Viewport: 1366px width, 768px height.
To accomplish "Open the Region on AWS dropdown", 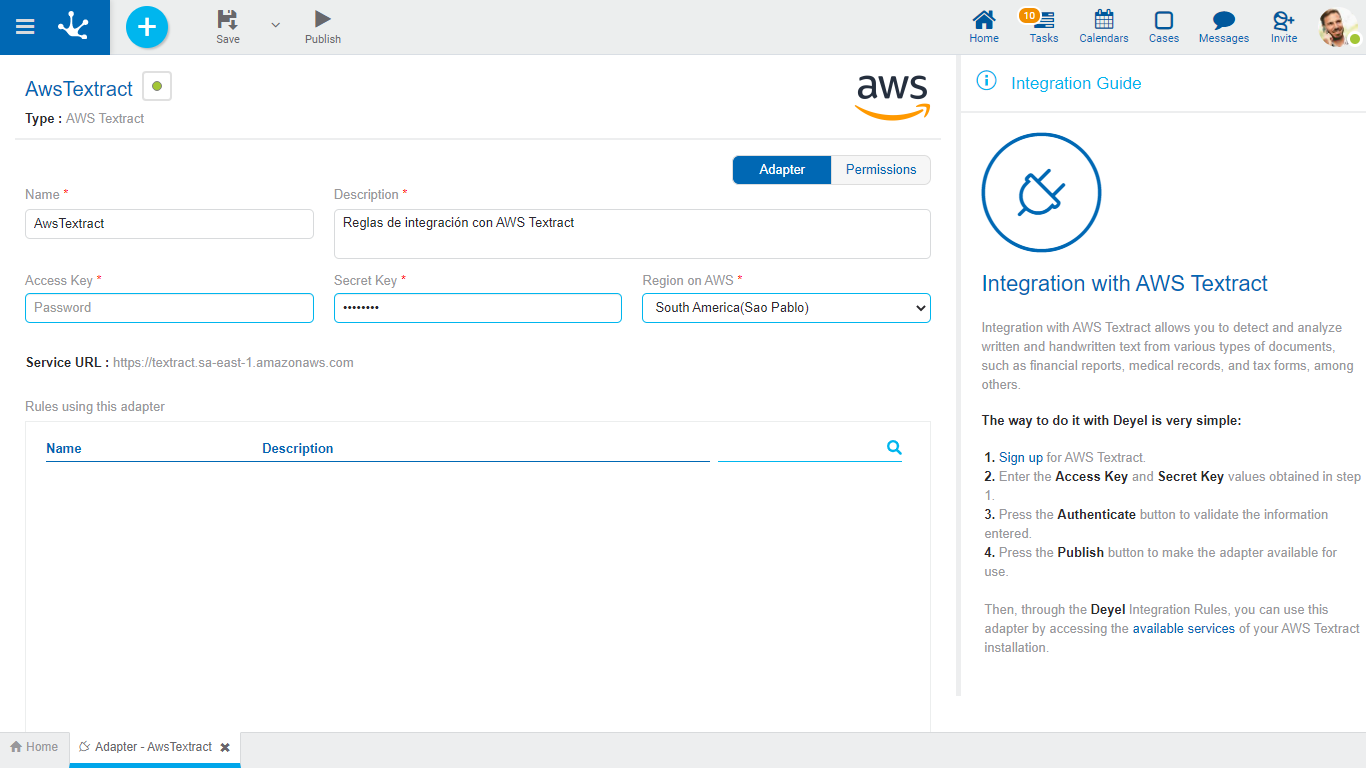I will [x=786, y=308].
